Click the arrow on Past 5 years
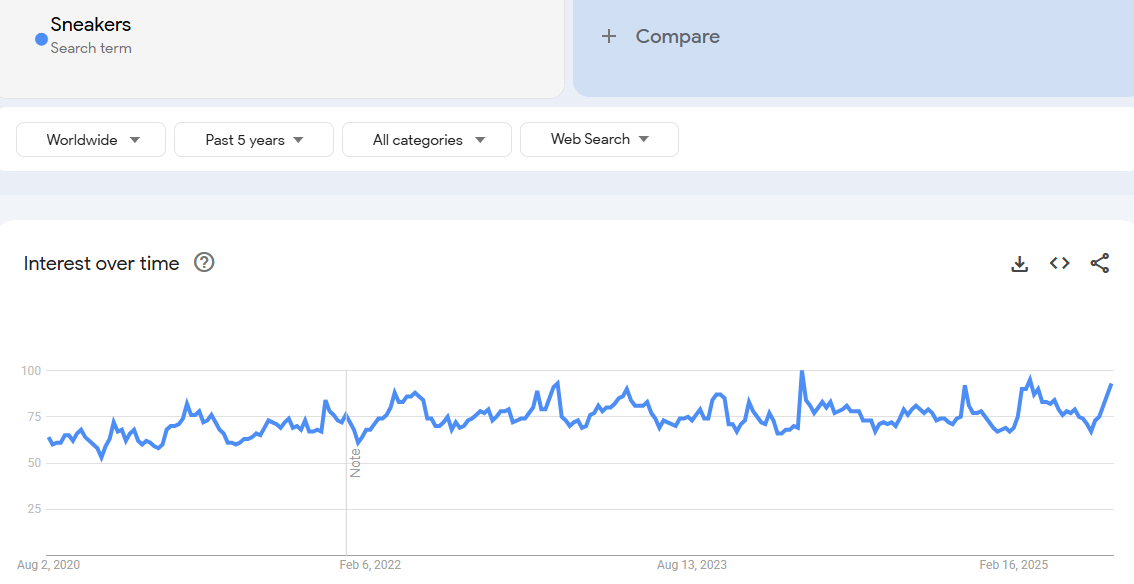Image resolution: width=1134 pixels, height=584 pixels. point(298,140)
